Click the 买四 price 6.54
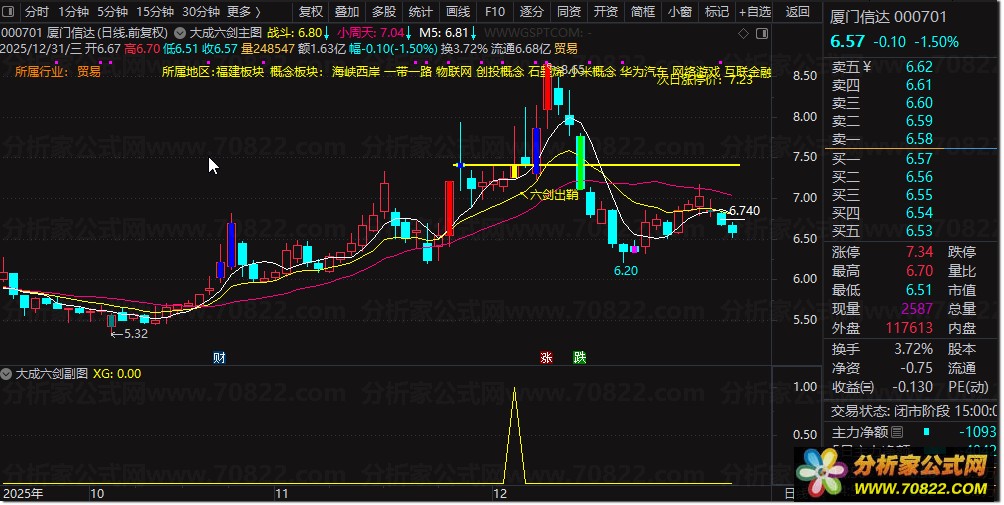 (x=919, y=212)
